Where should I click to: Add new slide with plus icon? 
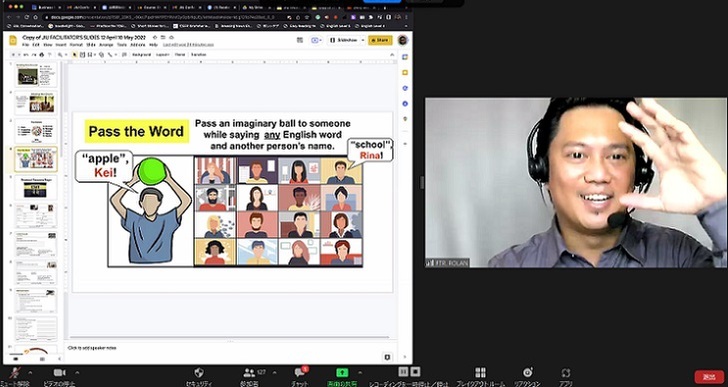[13, 55]
